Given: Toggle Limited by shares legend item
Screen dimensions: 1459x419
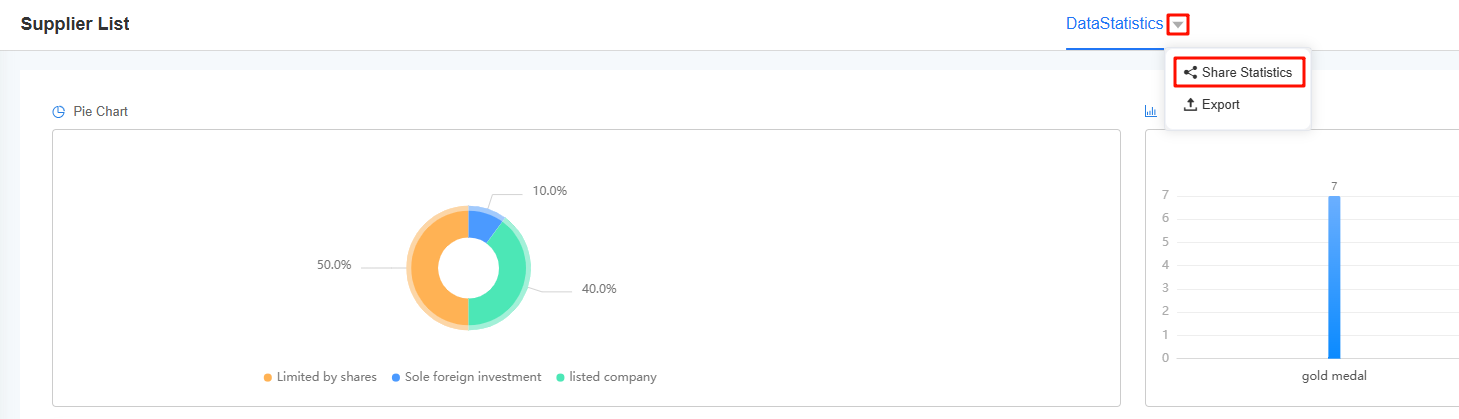Looking at the screenshot, I should point(326,377).
